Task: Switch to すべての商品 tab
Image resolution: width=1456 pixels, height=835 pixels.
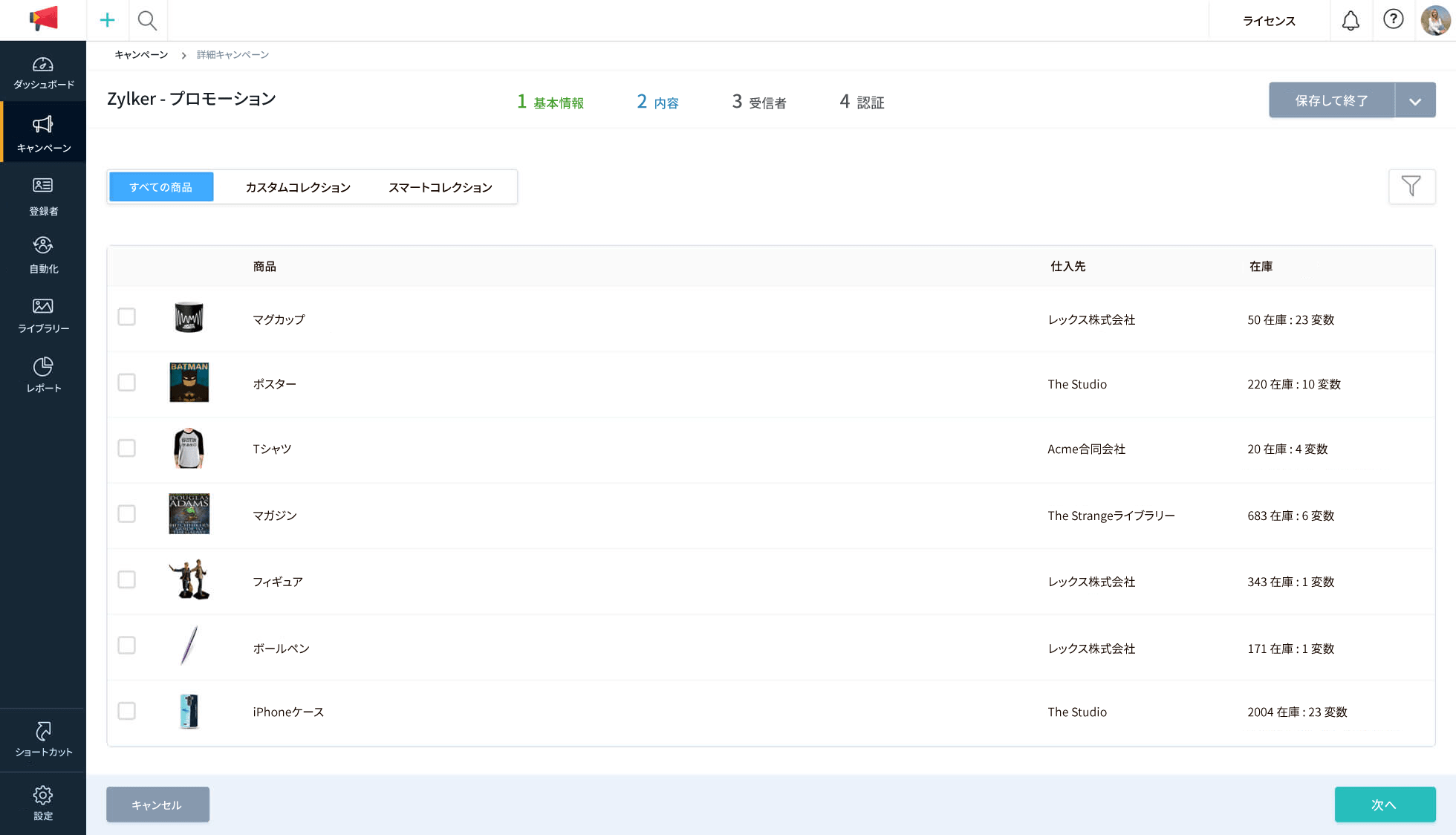Action: (161, 187)
